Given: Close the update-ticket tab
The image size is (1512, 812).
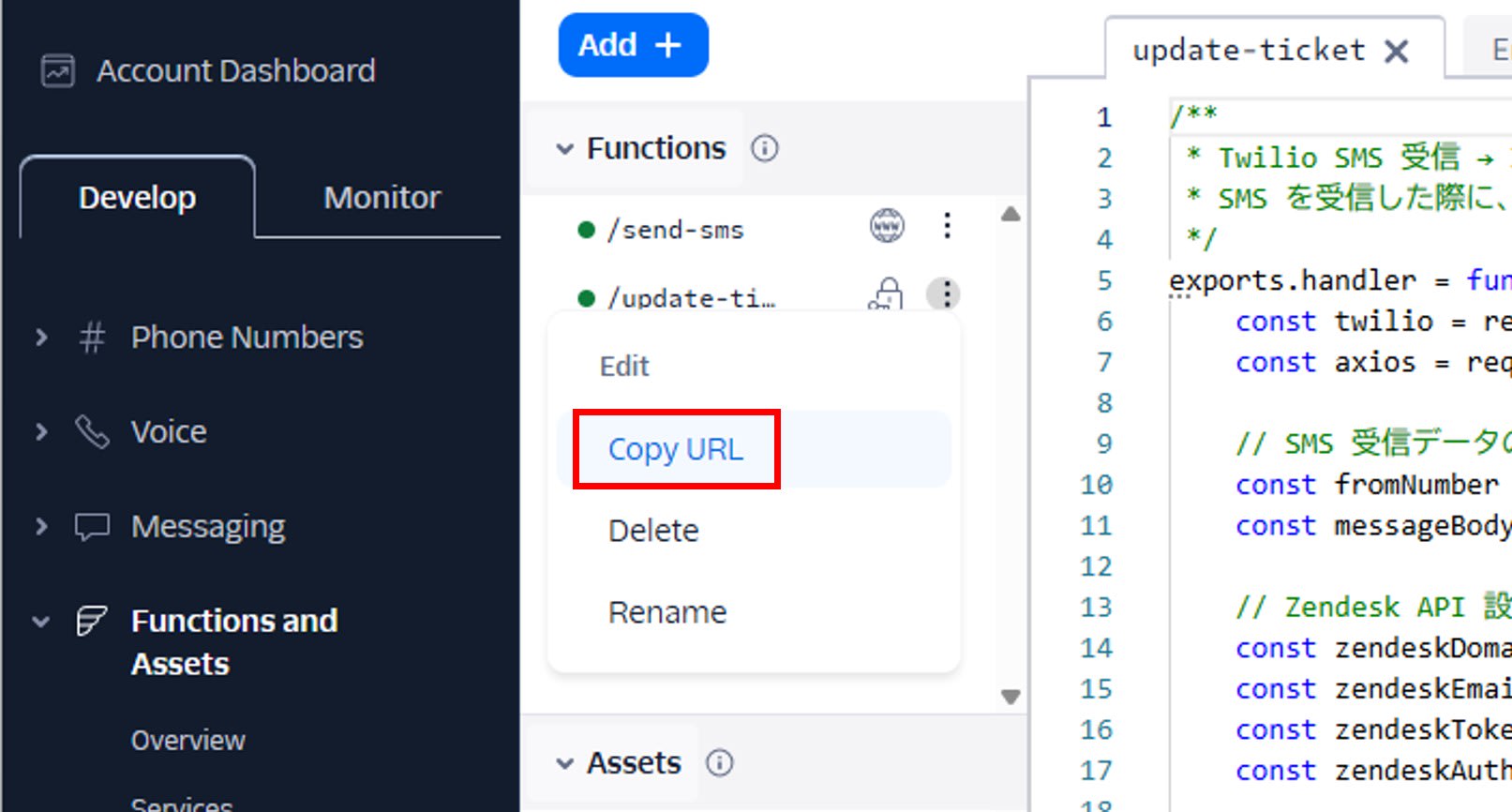Looking at the screenshot, I should pos(1397,51).
